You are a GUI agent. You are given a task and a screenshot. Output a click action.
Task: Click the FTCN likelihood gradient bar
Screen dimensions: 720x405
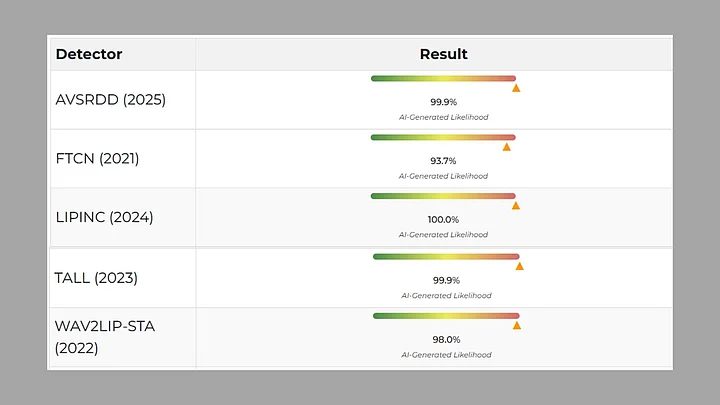tap(443, 137)
